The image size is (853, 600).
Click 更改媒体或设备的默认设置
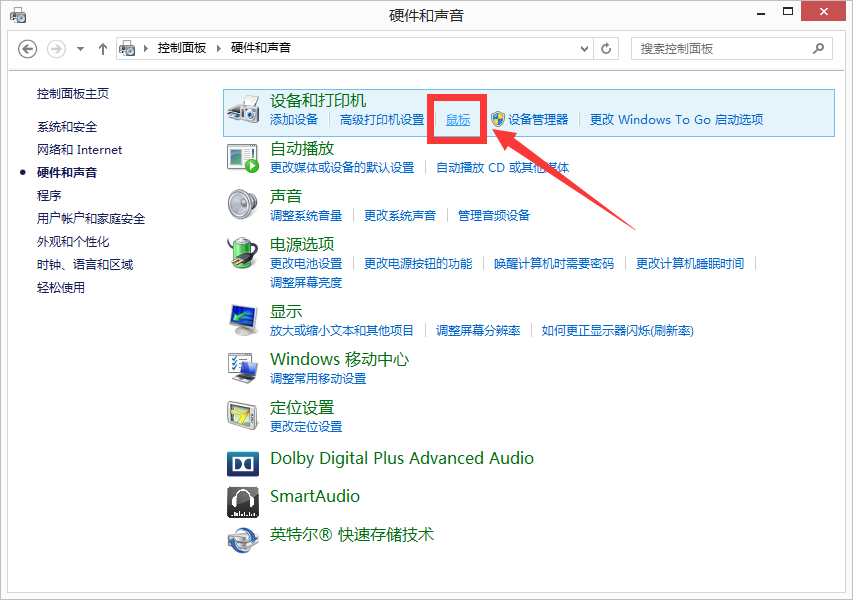click(342, 168)
